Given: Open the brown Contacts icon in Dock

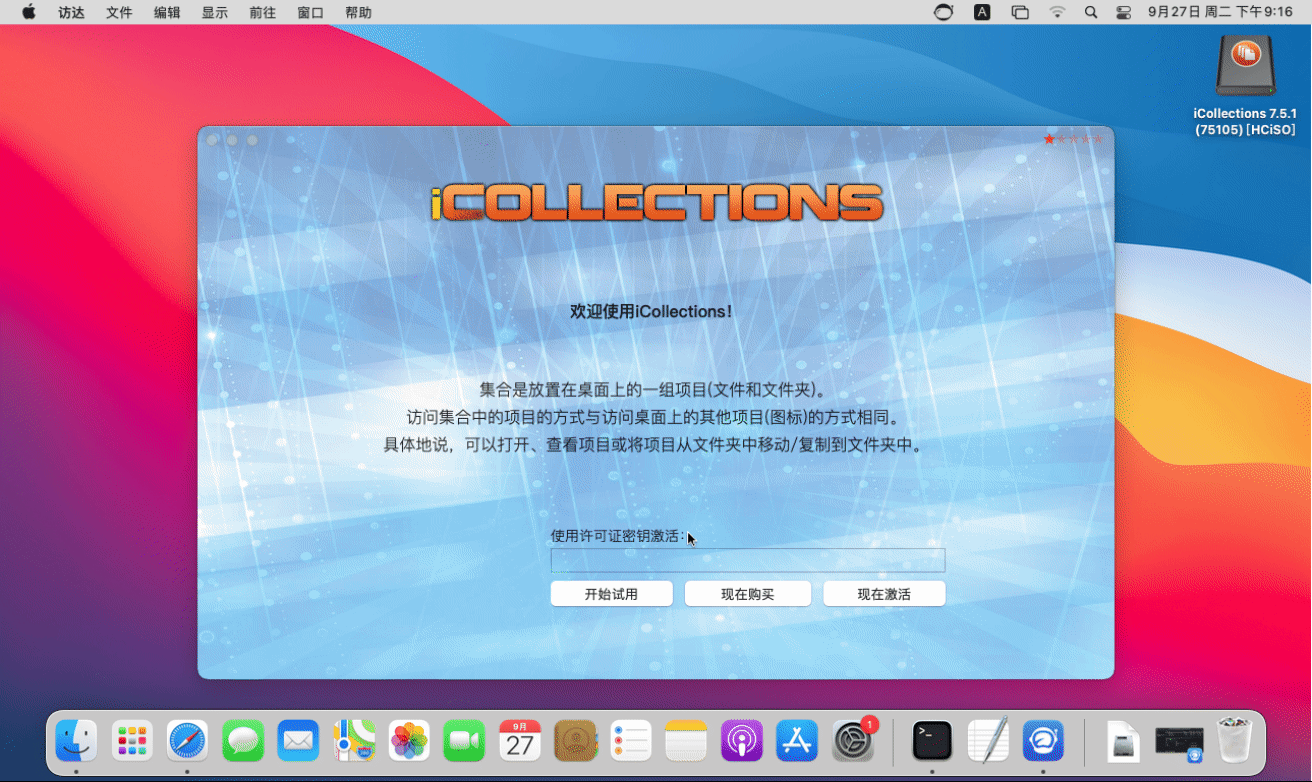Looking at the screenshot, I should [x=575, y=741].
